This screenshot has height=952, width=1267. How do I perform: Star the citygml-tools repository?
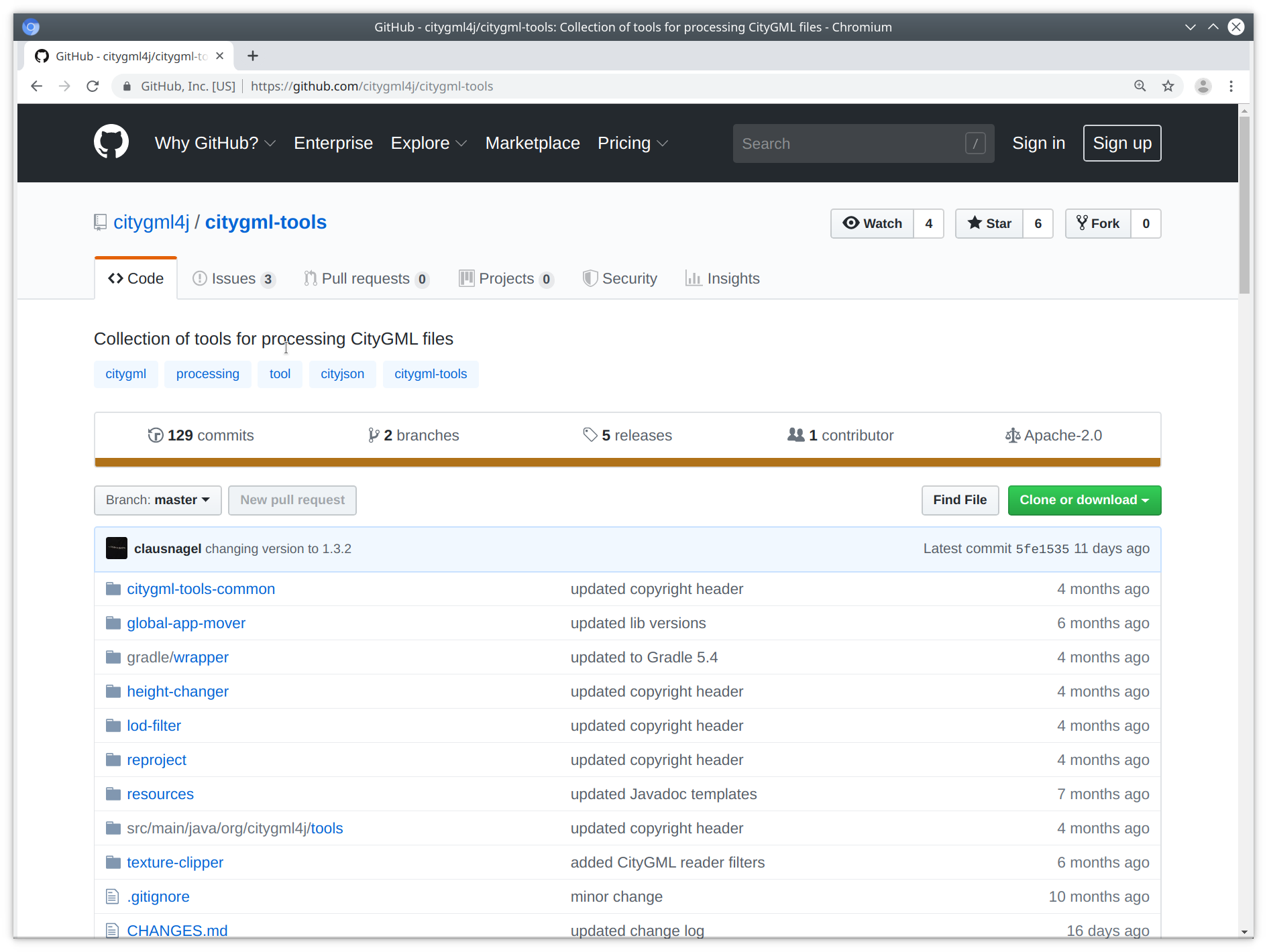pyautogui.click(x=989, y=223)
